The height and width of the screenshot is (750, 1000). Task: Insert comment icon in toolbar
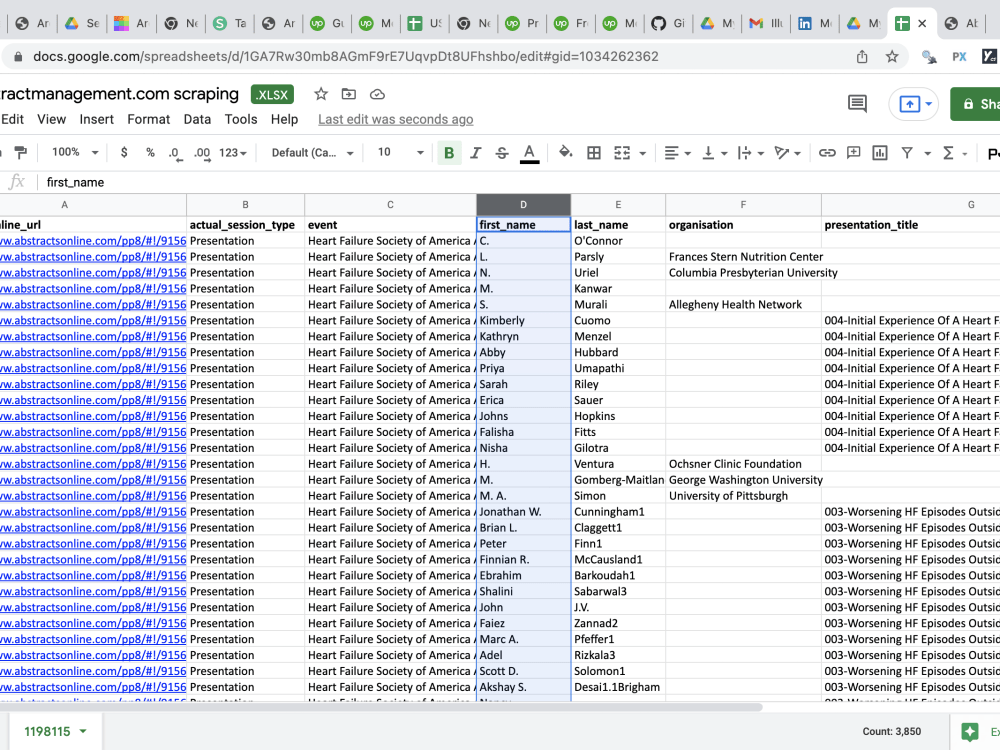coord(853,152)
